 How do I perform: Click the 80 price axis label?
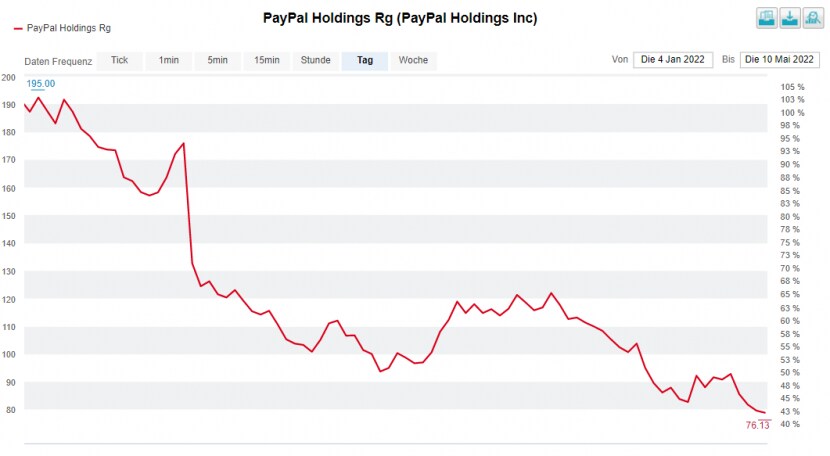(x=11, y=410)
